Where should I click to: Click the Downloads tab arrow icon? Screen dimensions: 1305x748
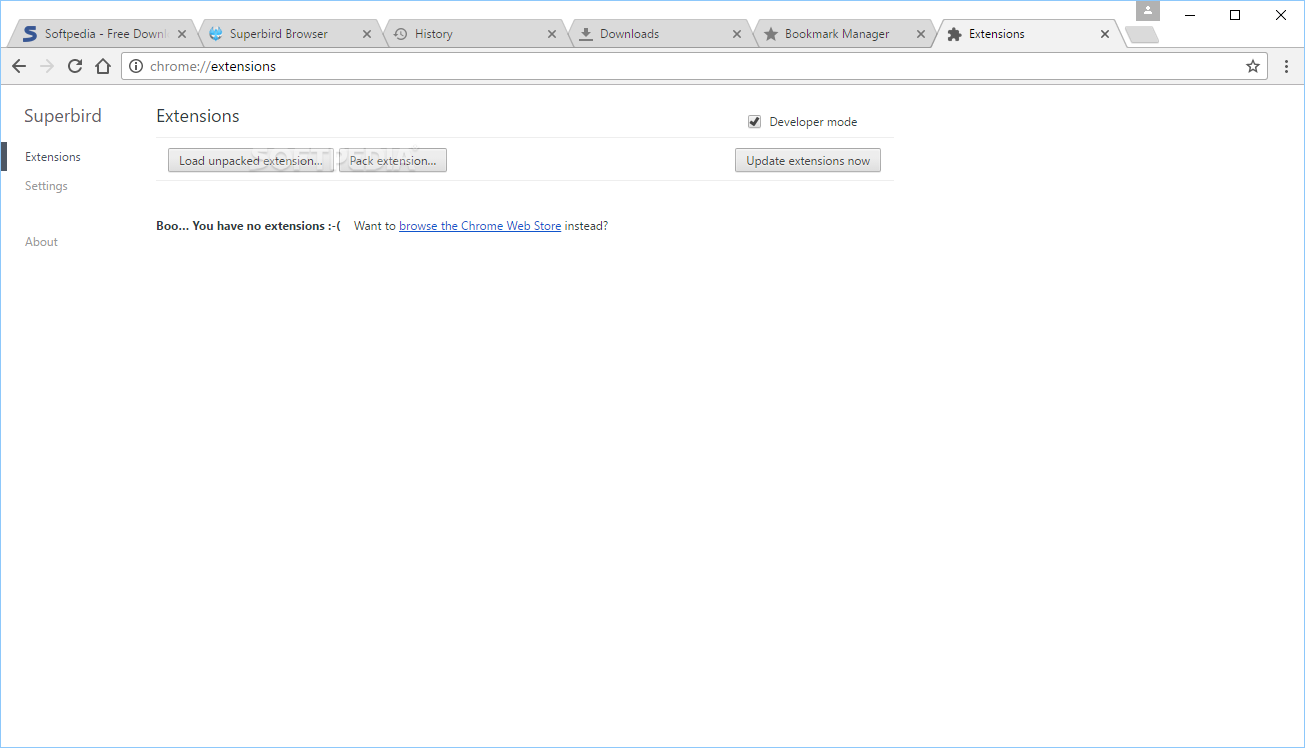pyautogui.click(x=586, y=34)
